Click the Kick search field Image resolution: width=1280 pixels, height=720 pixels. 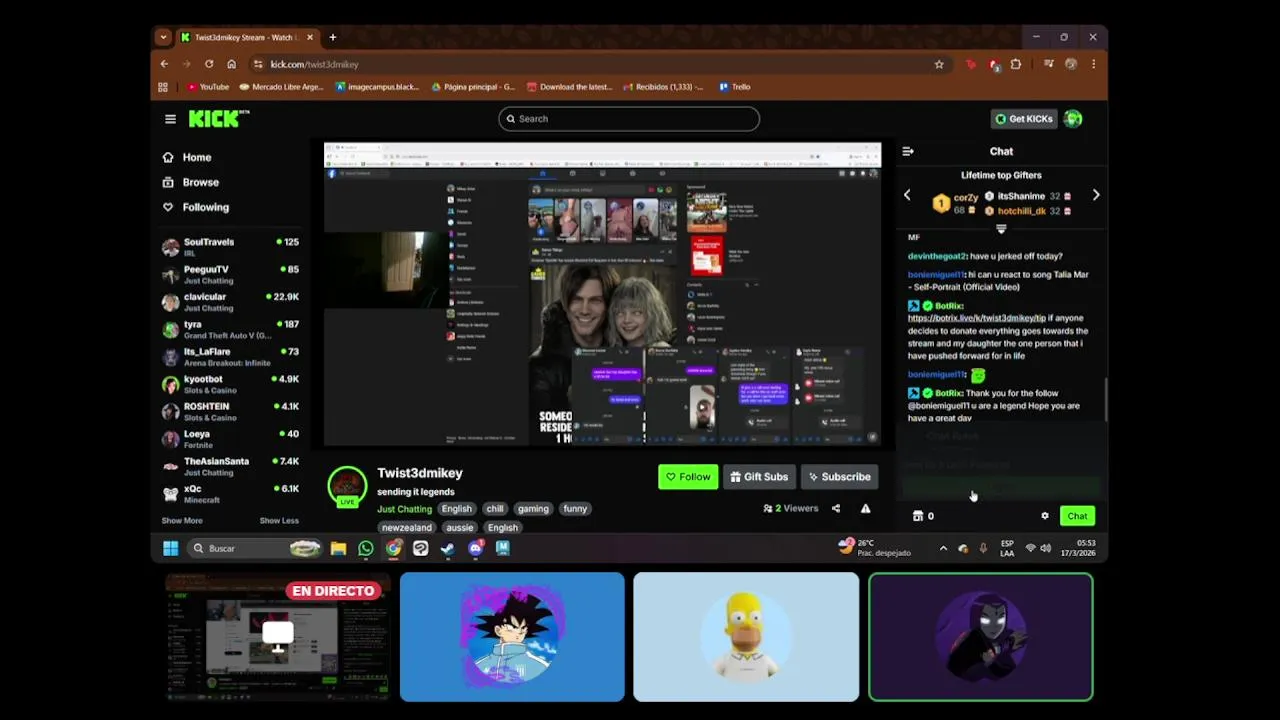[x=629, y=119]
